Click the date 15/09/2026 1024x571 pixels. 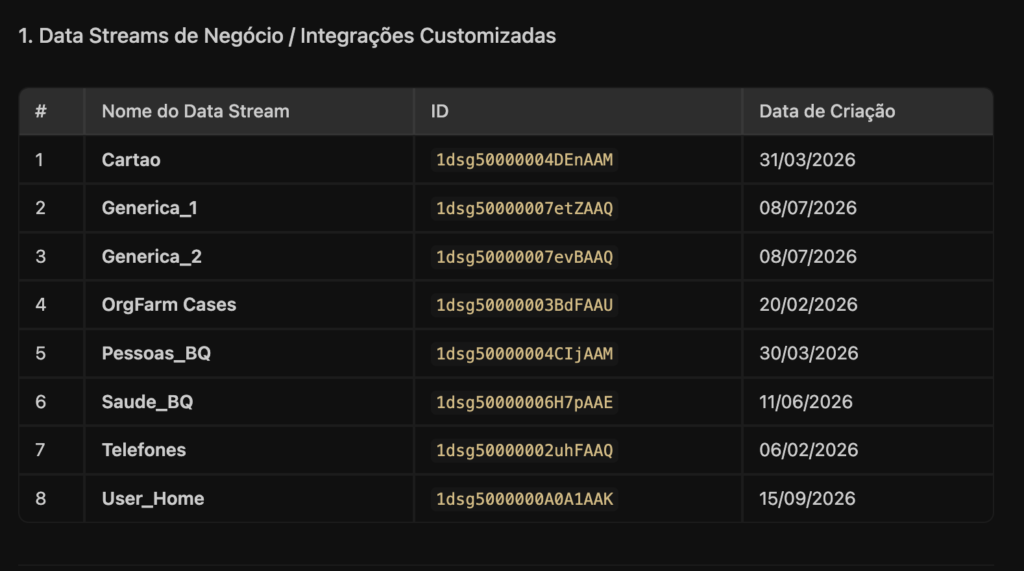click(807, 498)
